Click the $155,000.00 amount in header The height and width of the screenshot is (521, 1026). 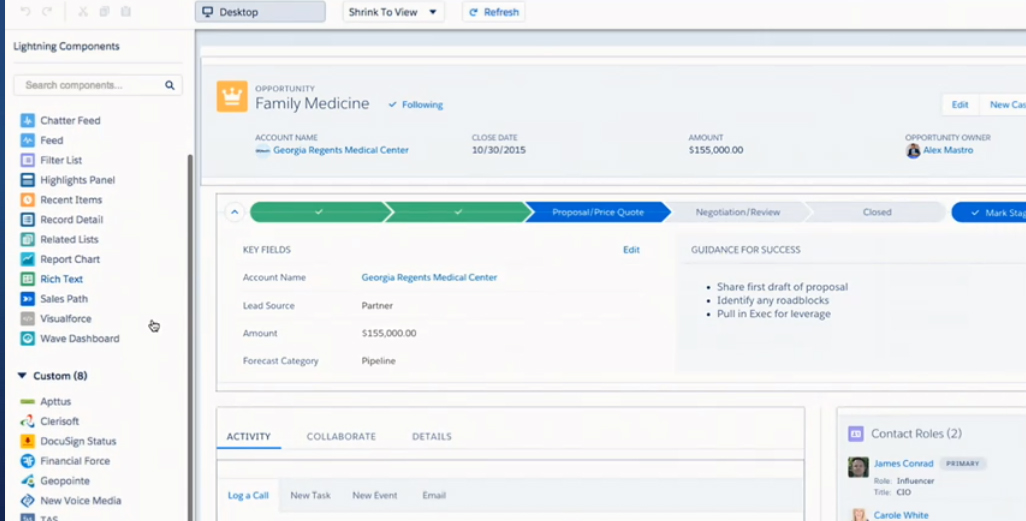tap(716, 150)
